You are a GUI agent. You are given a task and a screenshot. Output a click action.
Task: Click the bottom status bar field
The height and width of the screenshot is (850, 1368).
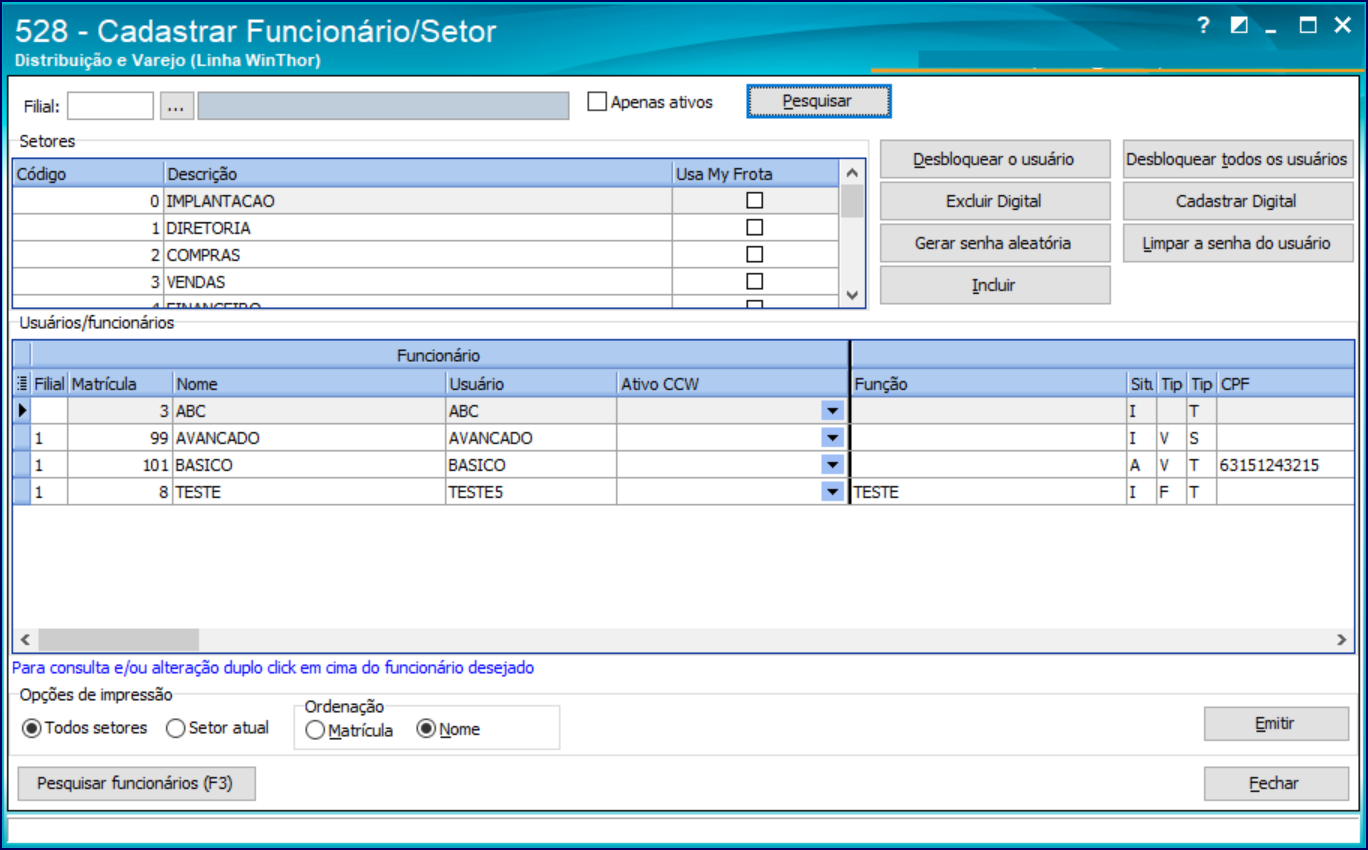point(683,829)
